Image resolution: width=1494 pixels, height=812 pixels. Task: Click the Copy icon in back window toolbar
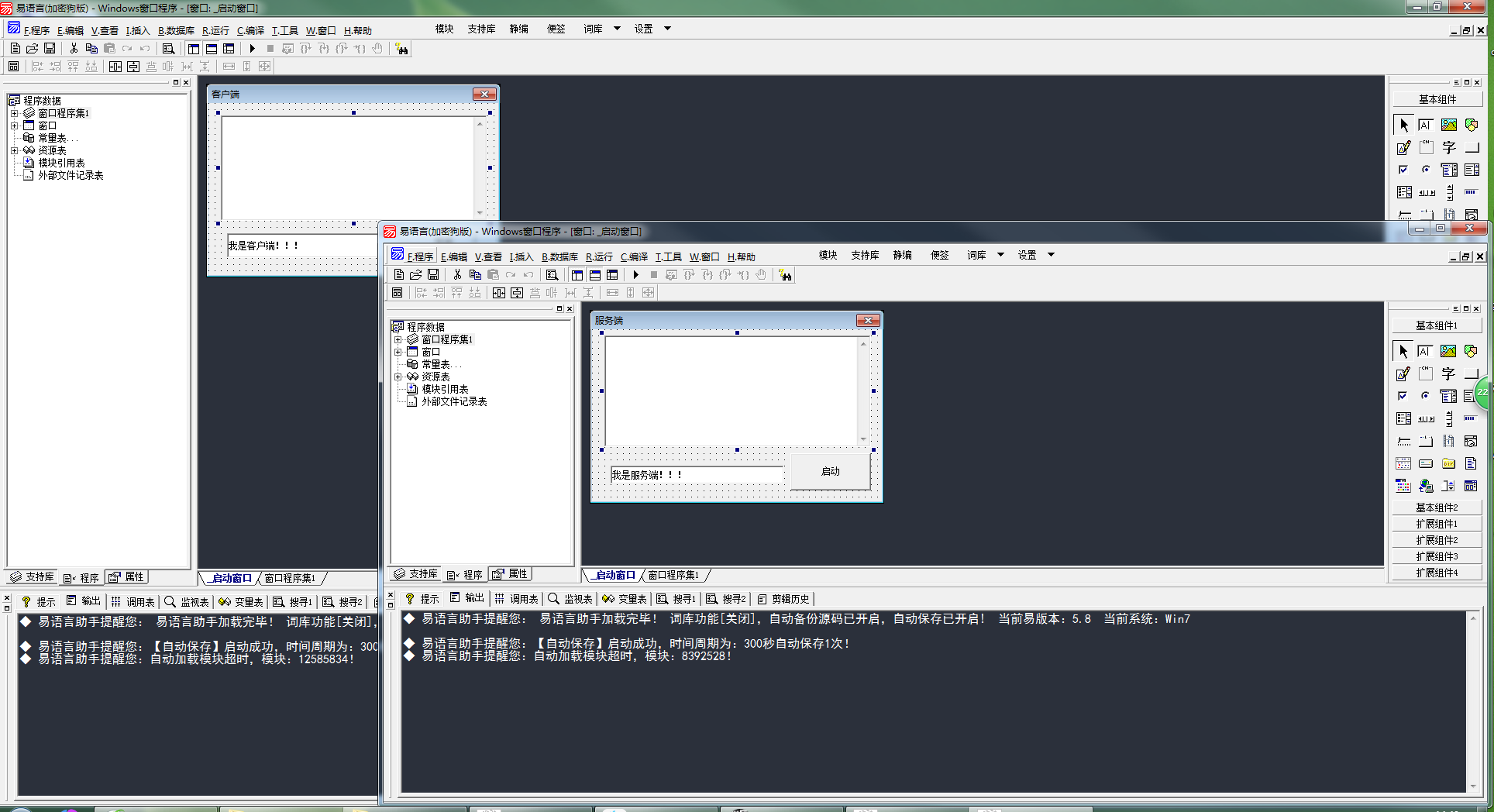pyautogui.click(x=91, y=49)
